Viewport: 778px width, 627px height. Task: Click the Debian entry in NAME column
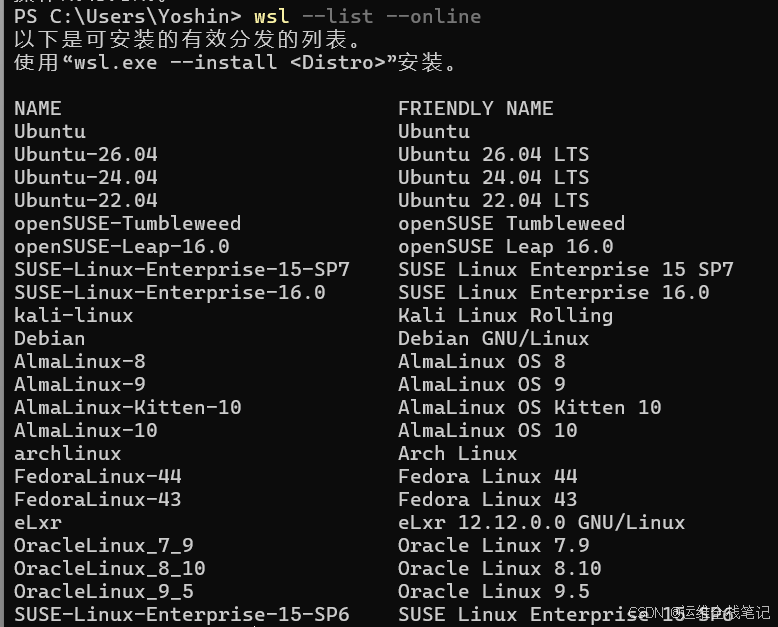(50, 338)
